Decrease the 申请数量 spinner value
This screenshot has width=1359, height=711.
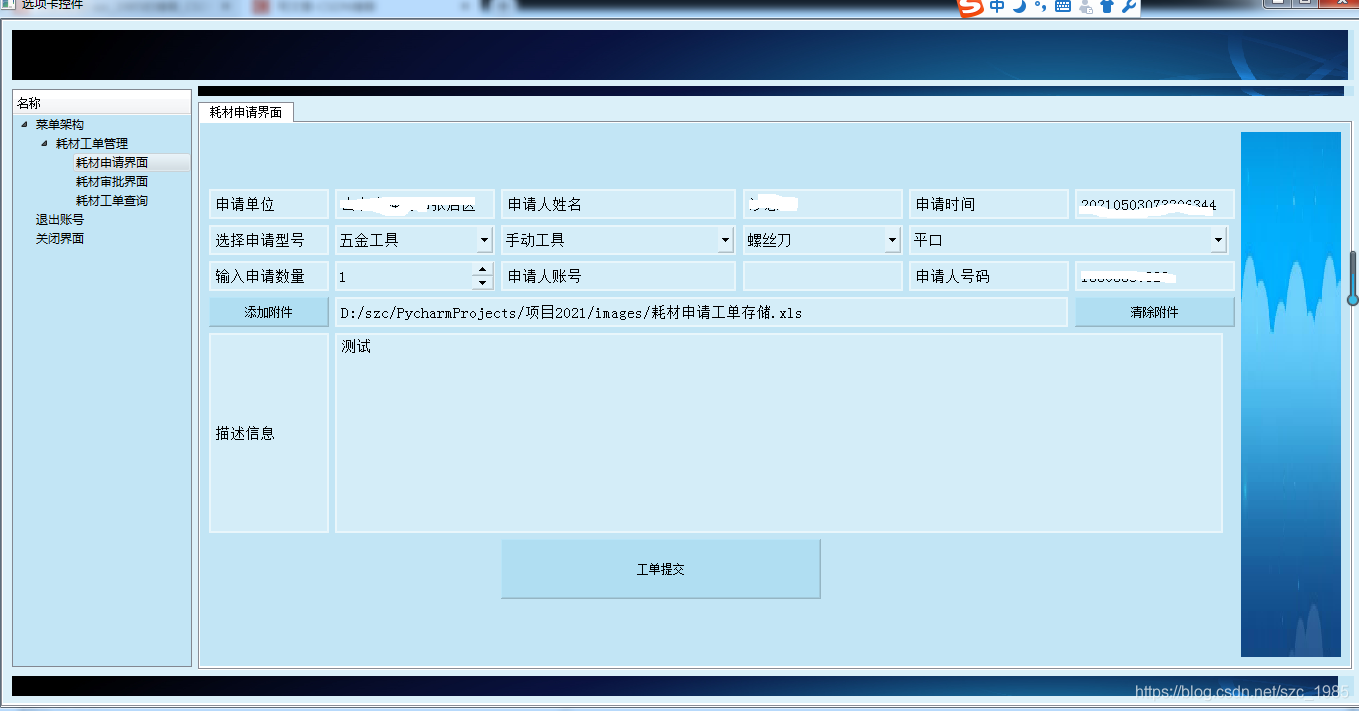[x=483, y=283]
